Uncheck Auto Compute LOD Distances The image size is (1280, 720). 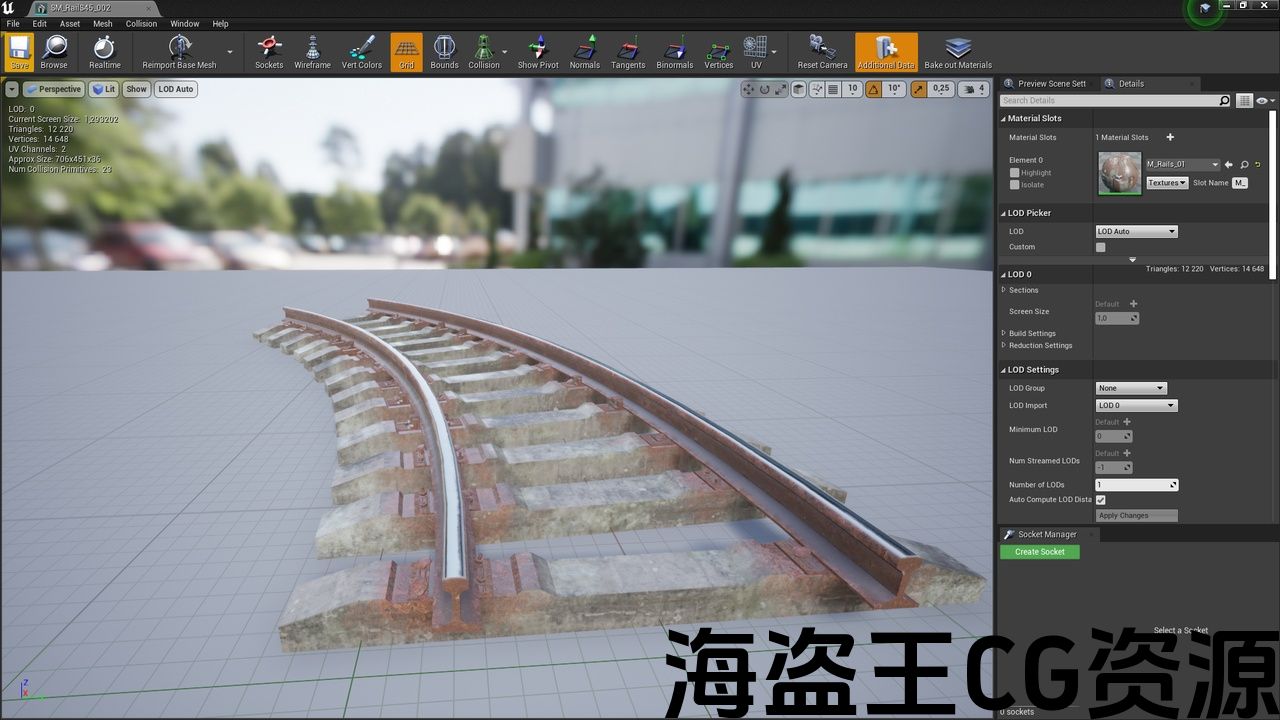pos(1101,499)
